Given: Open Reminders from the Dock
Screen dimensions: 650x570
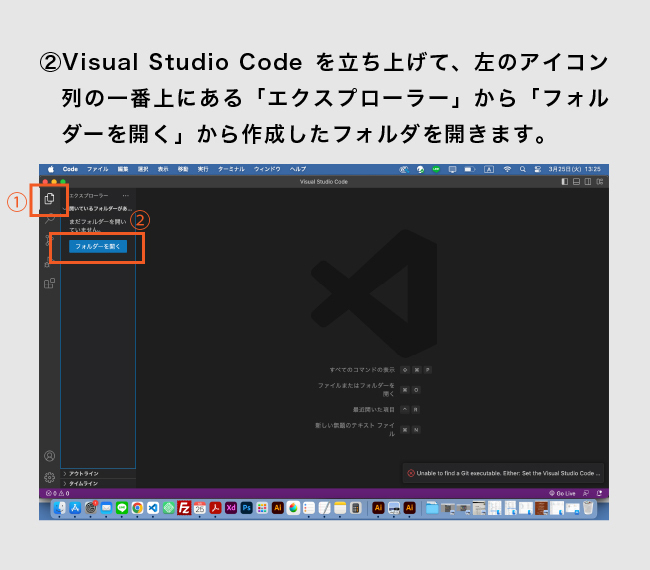Looking at the screenshot, I should [x=309, y=507].
